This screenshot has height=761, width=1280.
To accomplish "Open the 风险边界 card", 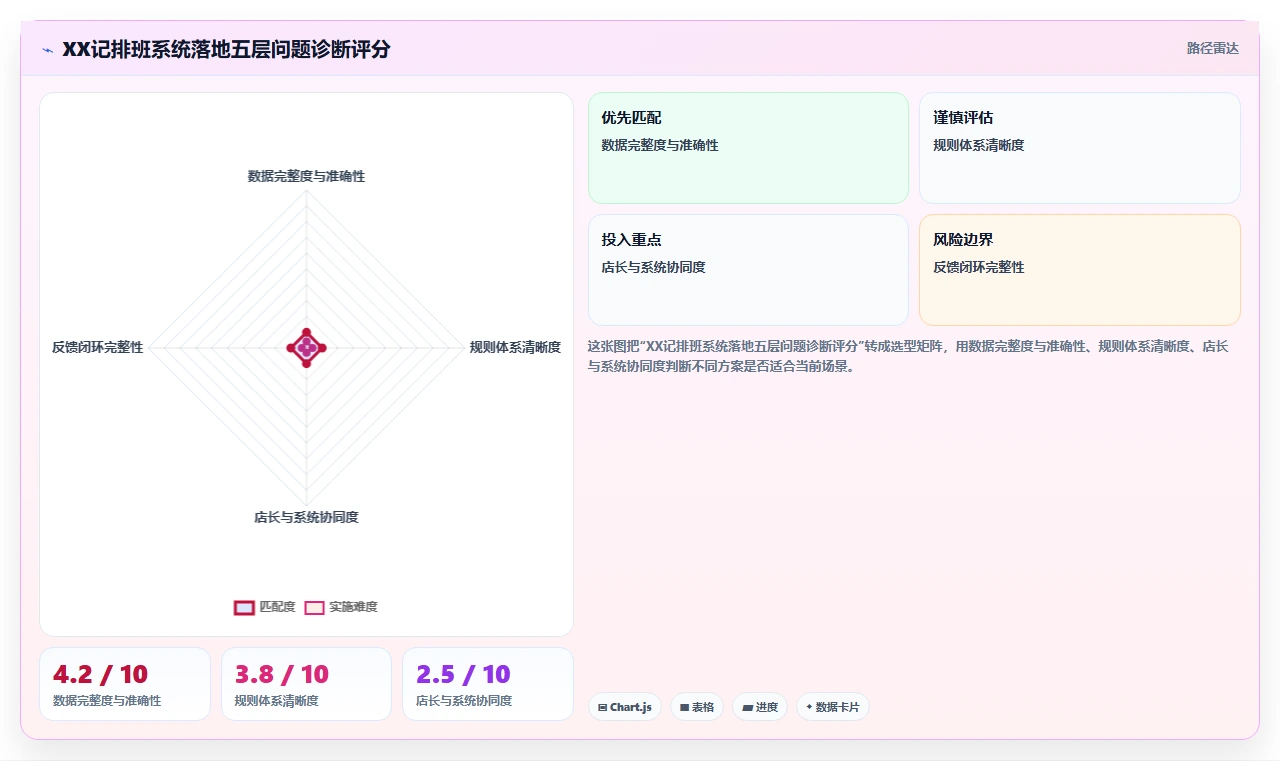I will coord(1080,270).
